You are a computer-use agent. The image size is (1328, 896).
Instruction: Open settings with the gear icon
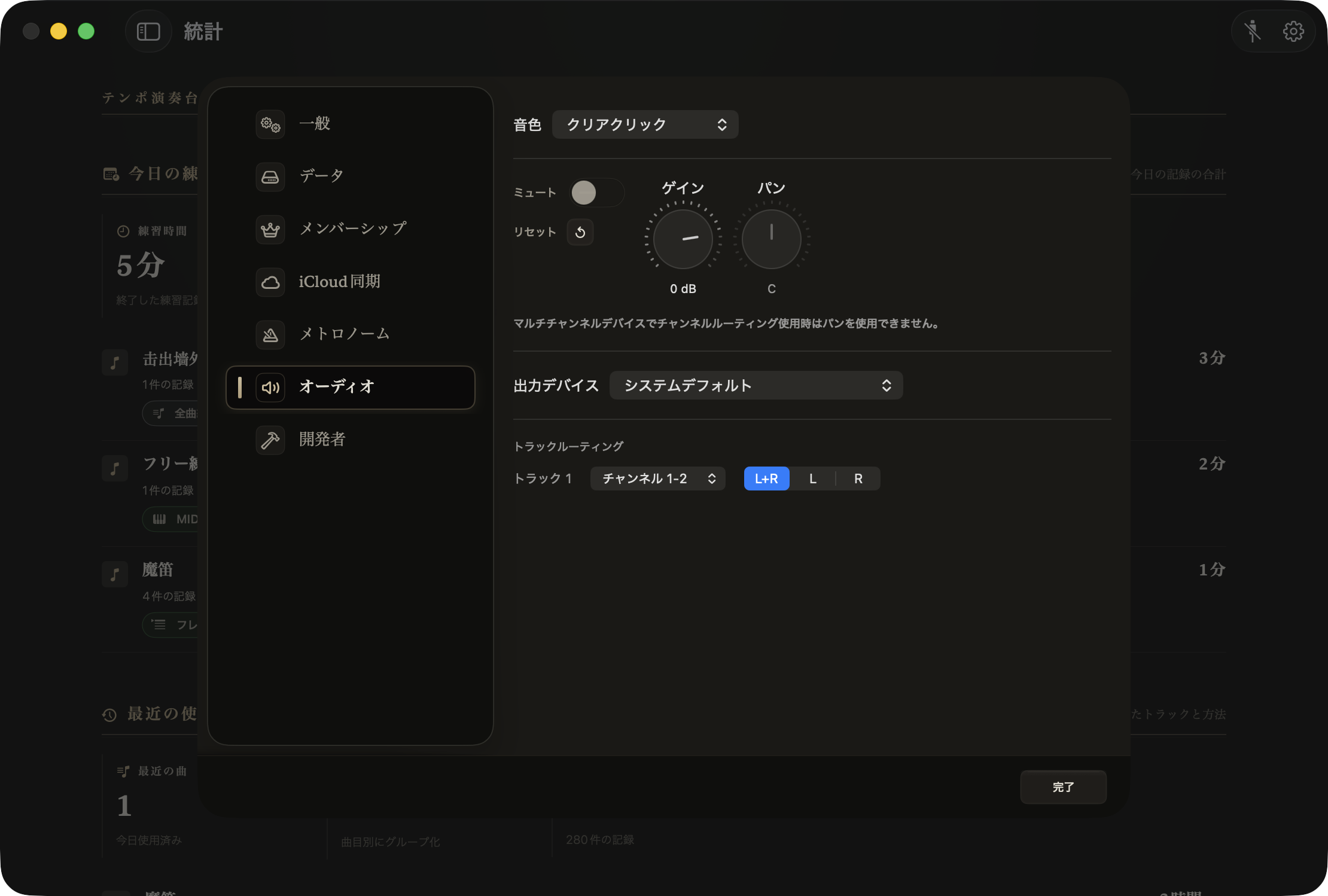pyautogui.click(x=1293, y=31)
